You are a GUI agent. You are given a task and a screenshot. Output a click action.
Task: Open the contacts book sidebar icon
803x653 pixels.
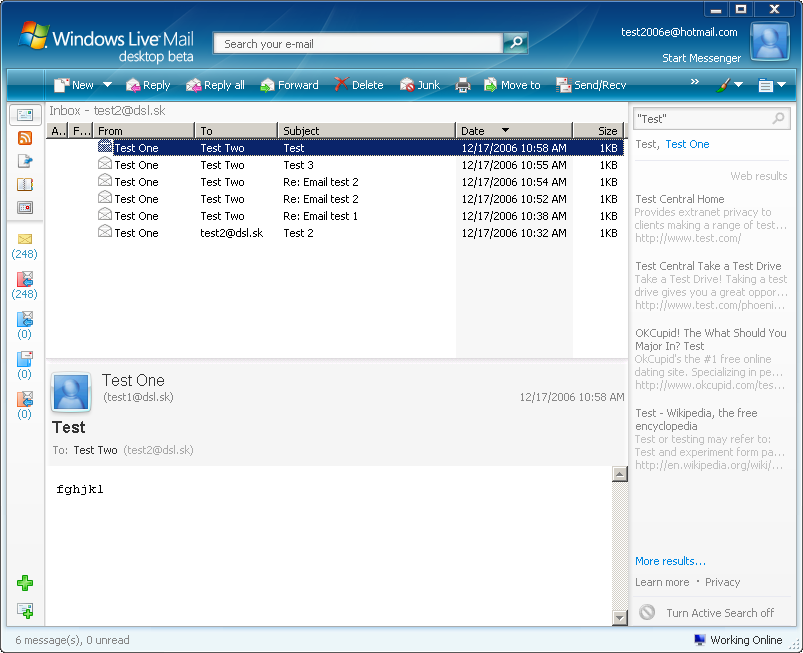coord(25,184)
